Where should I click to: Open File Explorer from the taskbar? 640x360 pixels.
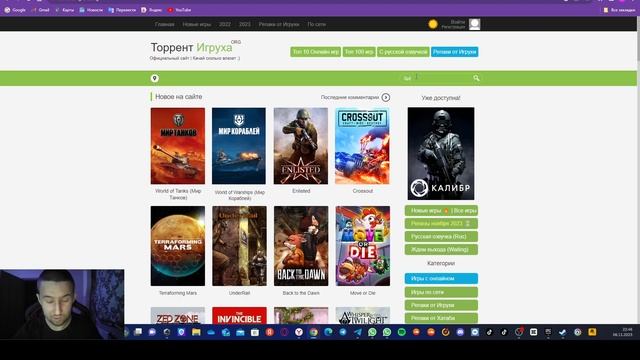coord(196,332)
